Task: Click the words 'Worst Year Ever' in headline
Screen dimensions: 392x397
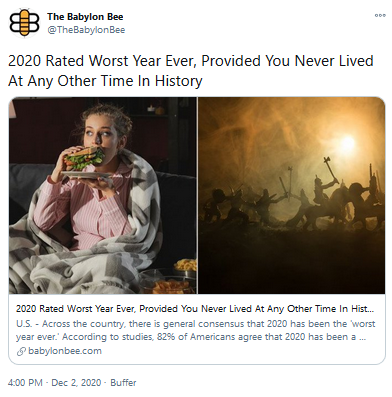Action: point(142,61)
